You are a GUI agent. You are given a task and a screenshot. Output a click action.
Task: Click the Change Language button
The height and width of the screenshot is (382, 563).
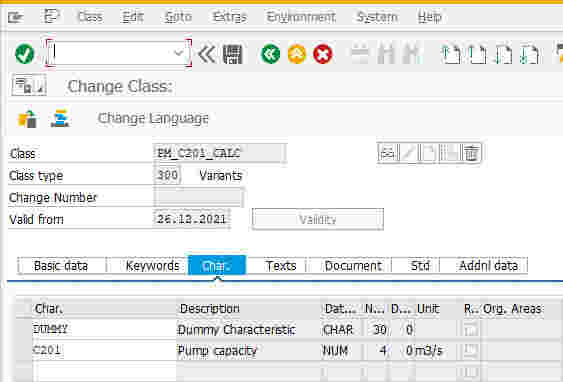[x=153, y=118]
